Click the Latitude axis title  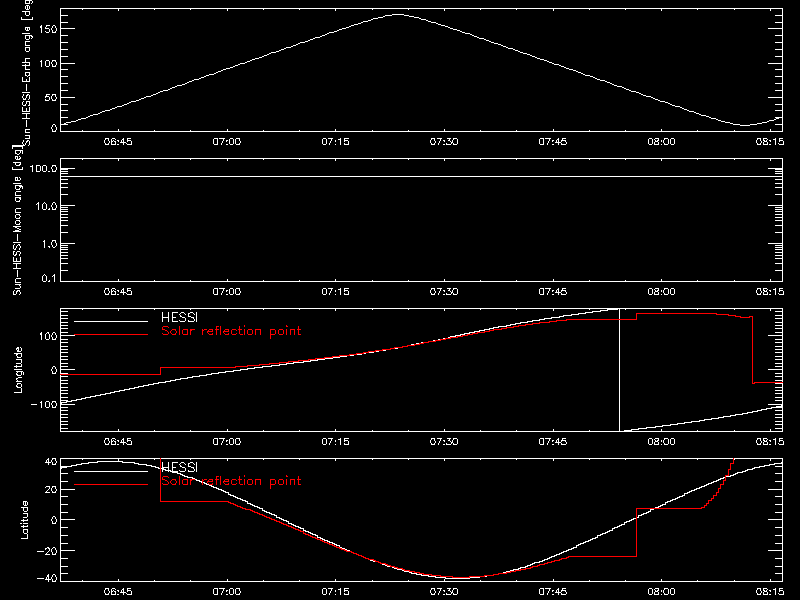(x=24, y=520)
